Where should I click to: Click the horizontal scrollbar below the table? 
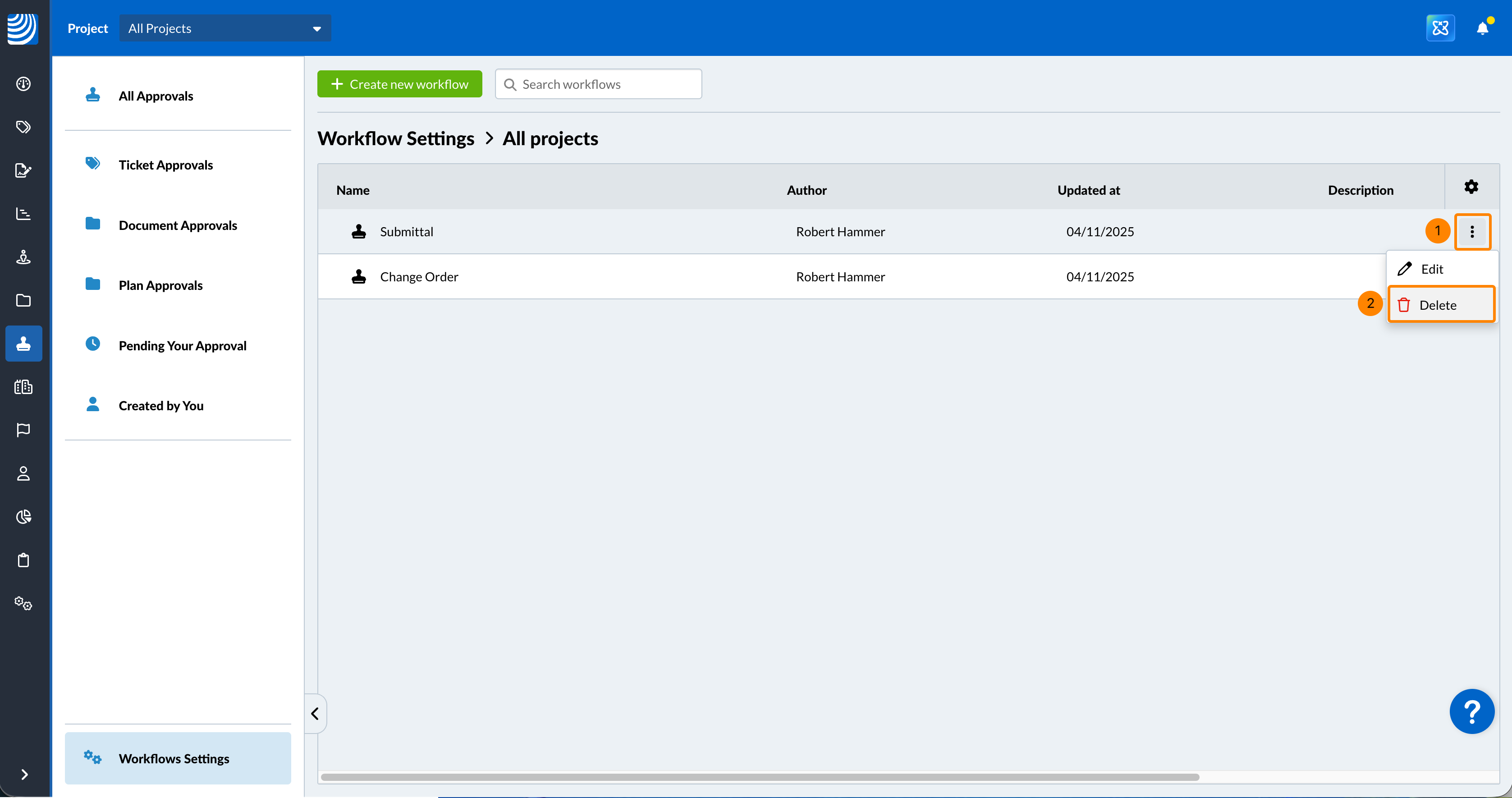[x=760, y=777]
